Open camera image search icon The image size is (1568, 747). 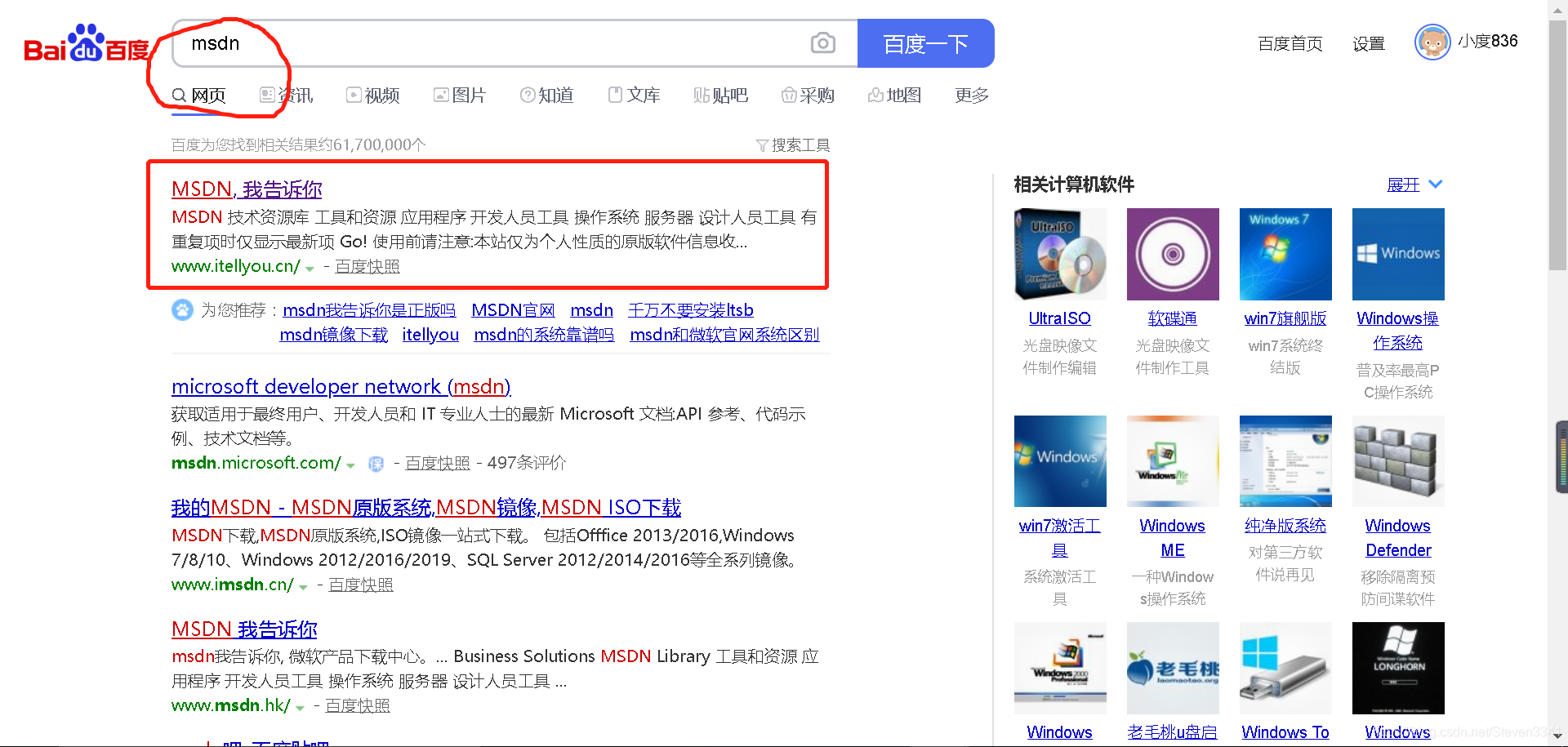pyautogui.click(x=822, y=43)
